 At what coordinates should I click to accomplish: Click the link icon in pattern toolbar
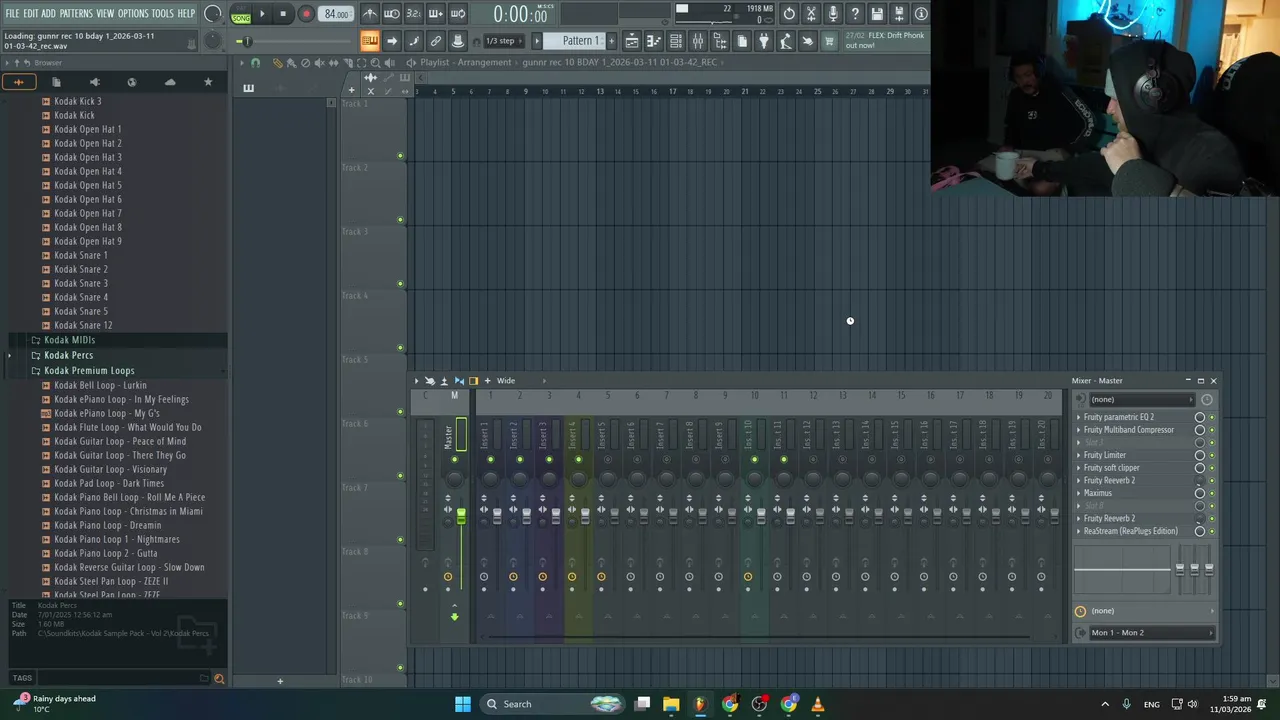click(x=436, y=41)
